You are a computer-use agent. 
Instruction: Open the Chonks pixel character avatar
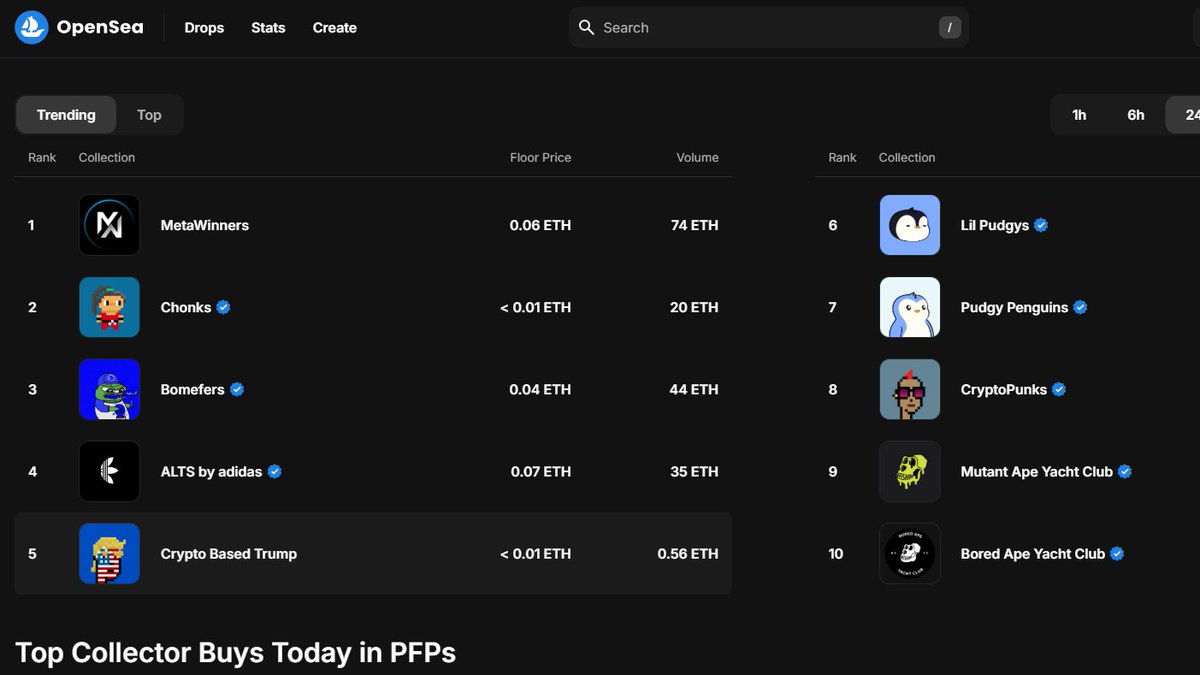[109, 307]
